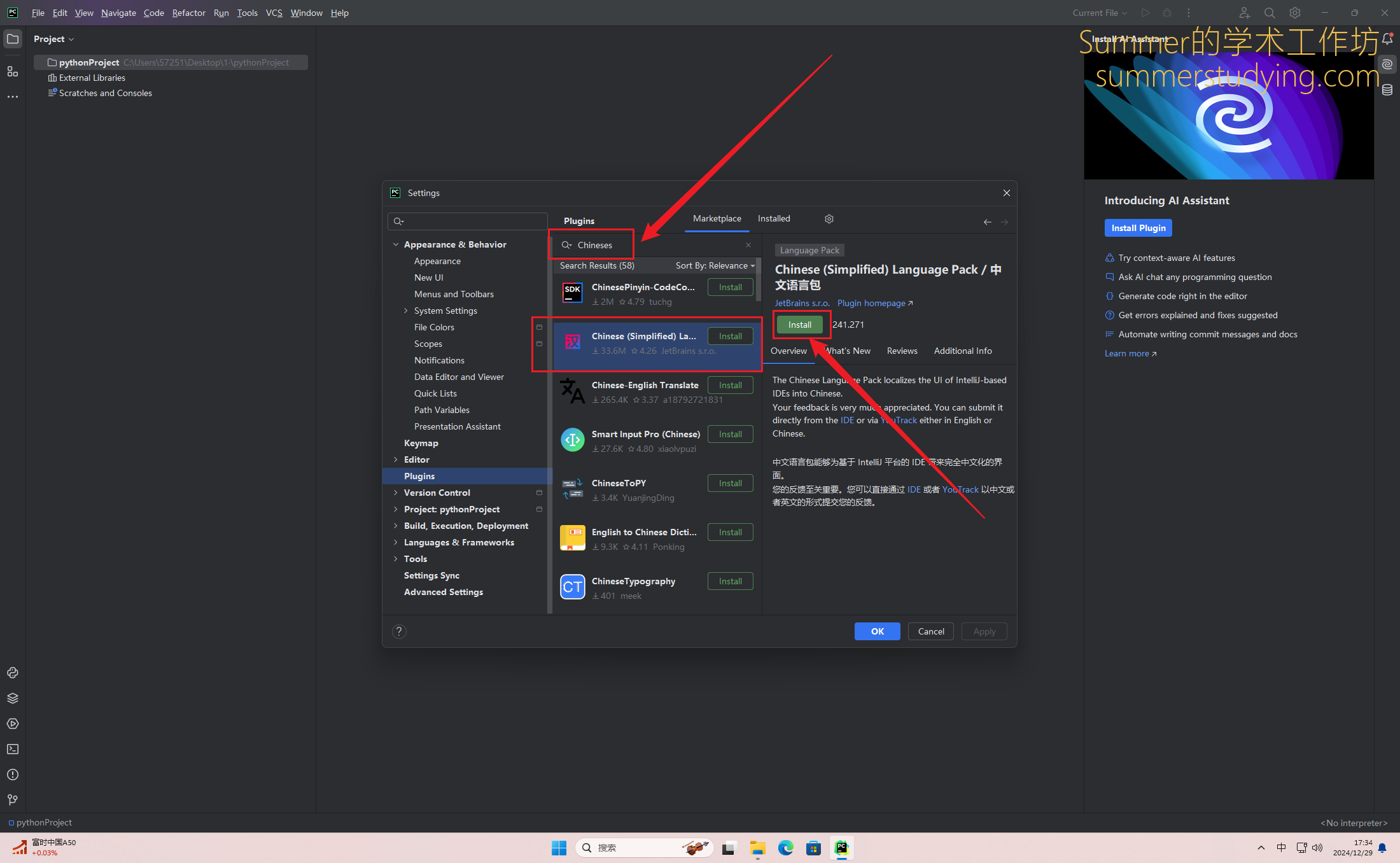Open the Terminal tool window icon
The image size is (1400, 863).
13,749
